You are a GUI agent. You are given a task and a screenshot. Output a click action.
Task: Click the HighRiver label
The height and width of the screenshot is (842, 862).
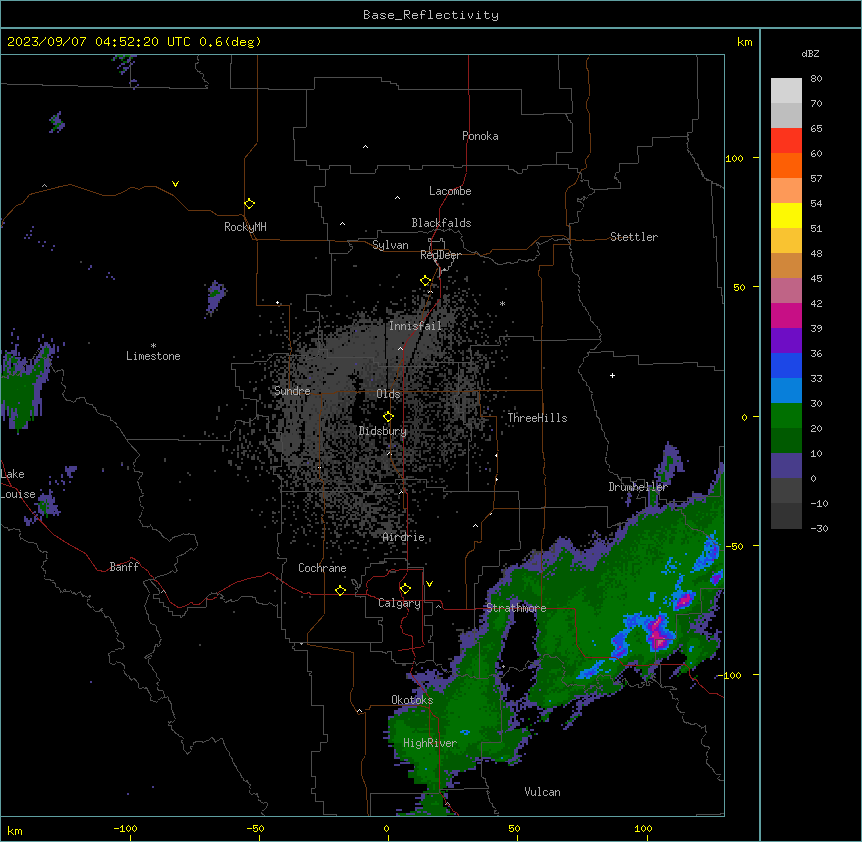coord(430,743)
